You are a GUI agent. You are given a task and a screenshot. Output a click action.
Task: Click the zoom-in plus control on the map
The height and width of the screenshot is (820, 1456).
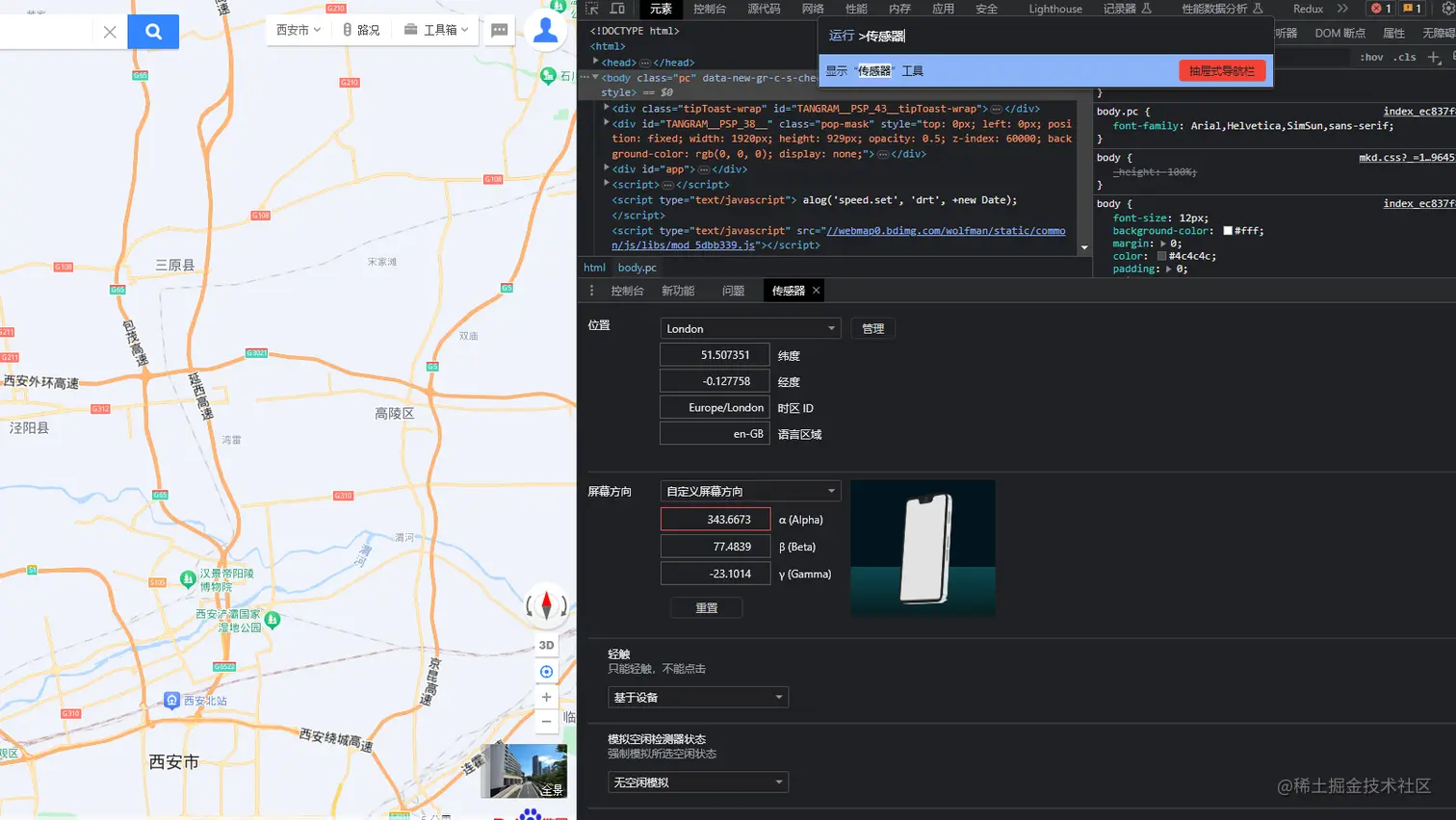[546, 697]
